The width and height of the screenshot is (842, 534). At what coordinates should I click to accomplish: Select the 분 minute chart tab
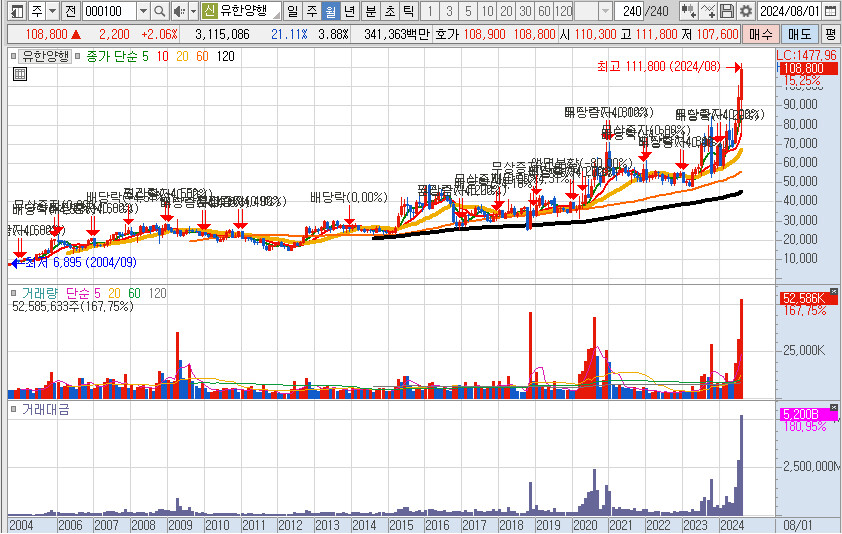(370, 11)
